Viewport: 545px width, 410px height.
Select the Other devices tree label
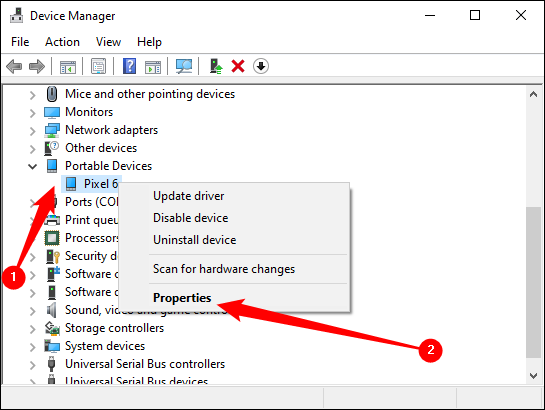101,148
